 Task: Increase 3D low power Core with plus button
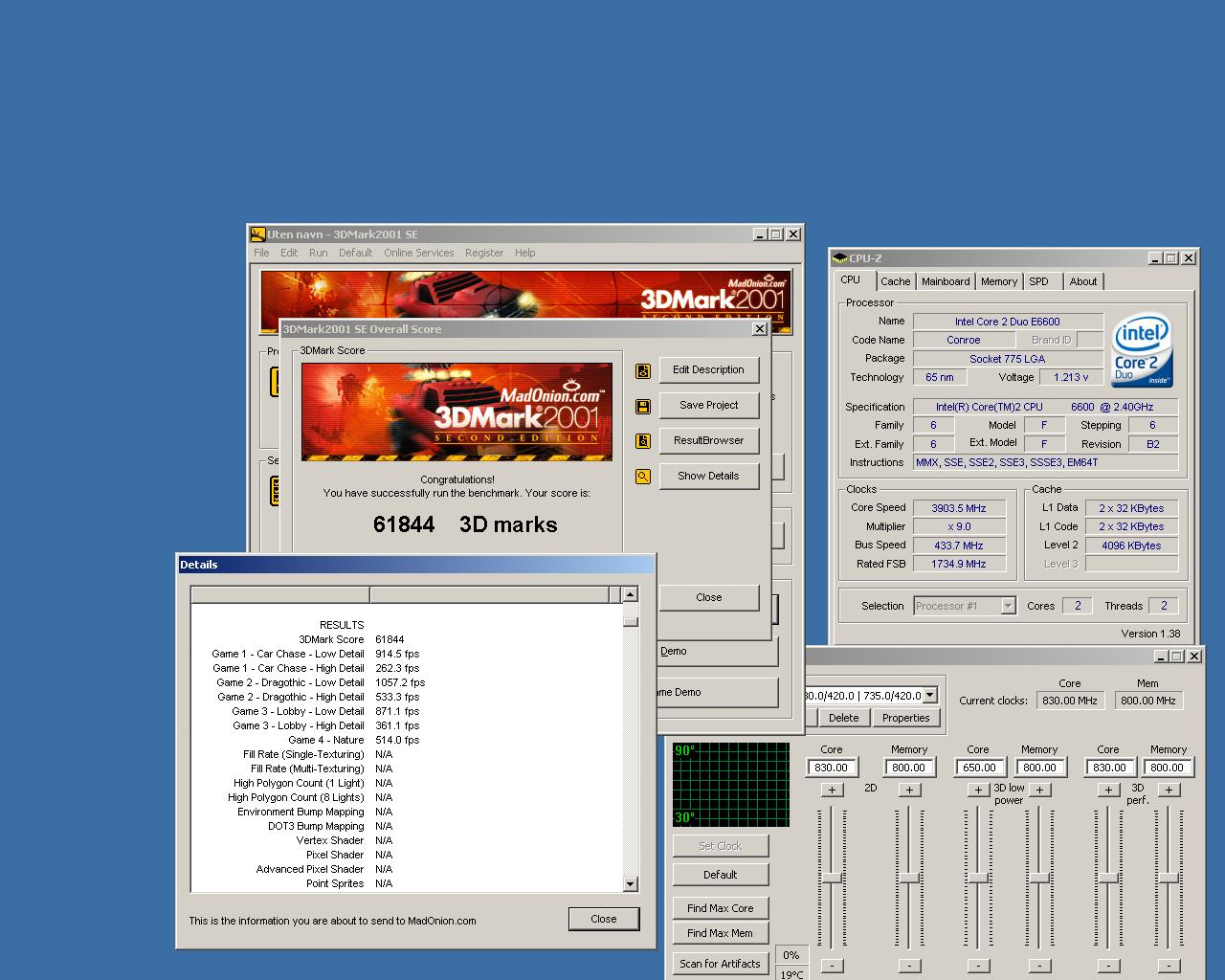coord(978,790)
